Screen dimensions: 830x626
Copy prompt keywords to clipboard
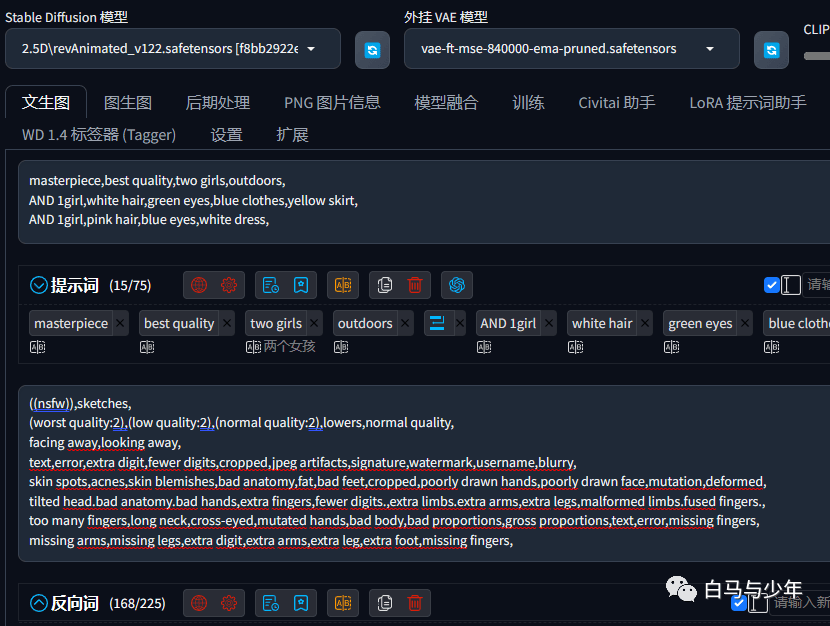(385, 285)
